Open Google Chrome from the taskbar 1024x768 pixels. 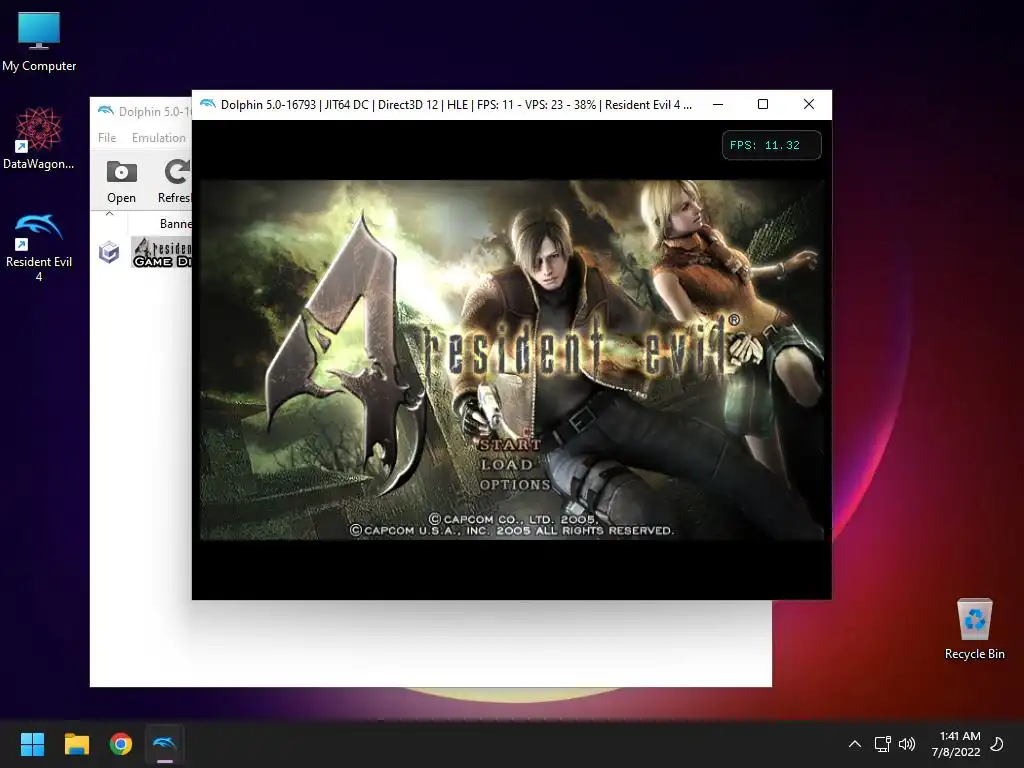[121, 744]
